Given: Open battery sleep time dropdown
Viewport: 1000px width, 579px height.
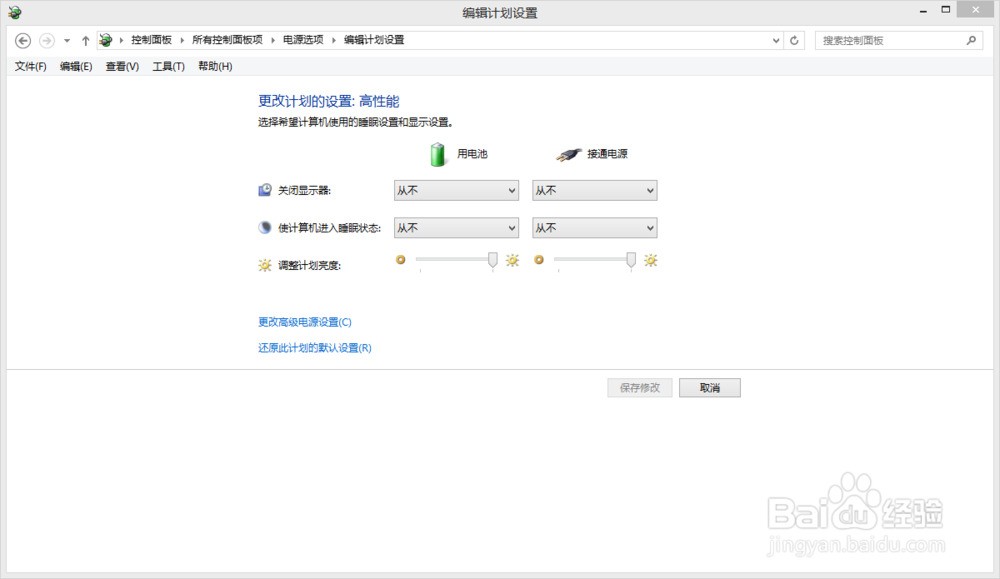Looking at the screenshot, I should (x=456, y=228).
